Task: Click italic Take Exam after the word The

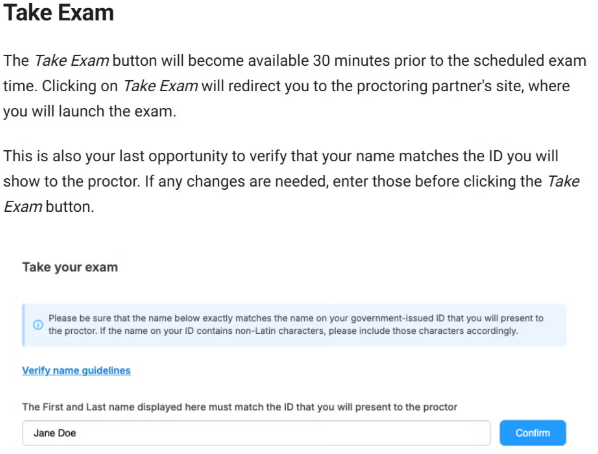Action: coord(72,61)
